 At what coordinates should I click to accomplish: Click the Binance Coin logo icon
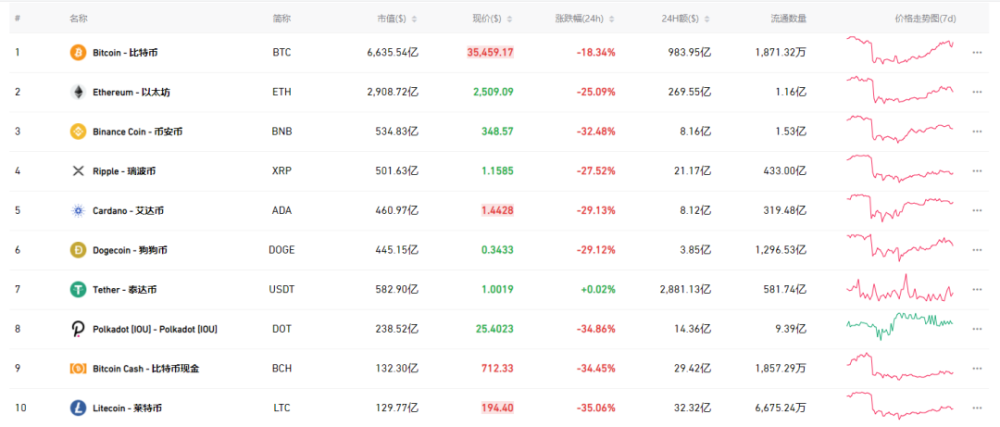(x=78, y=131)
